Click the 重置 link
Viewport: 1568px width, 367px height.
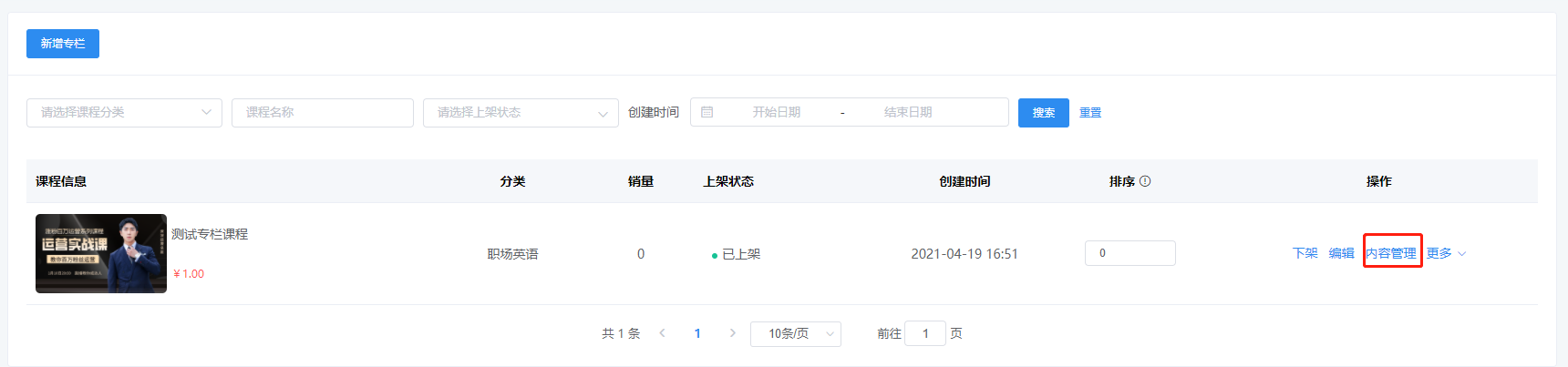tap(1090, 113)
